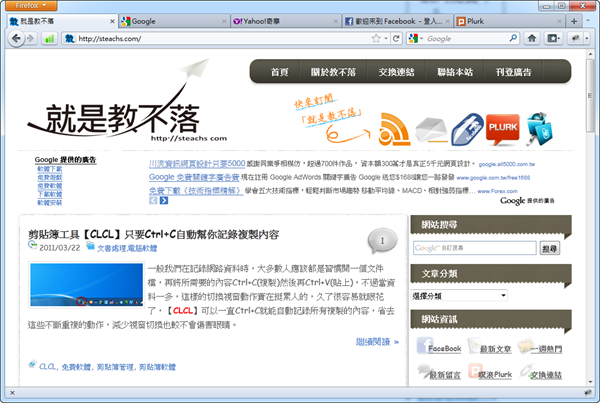This screenshot has height=403, width=600.
Task: Switch to the Google tab
Action: point(174,21)
